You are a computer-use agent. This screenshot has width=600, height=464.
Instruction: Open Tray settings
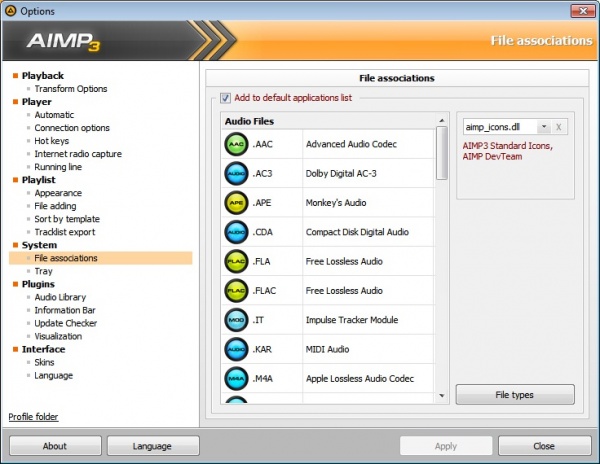(43, 271)
